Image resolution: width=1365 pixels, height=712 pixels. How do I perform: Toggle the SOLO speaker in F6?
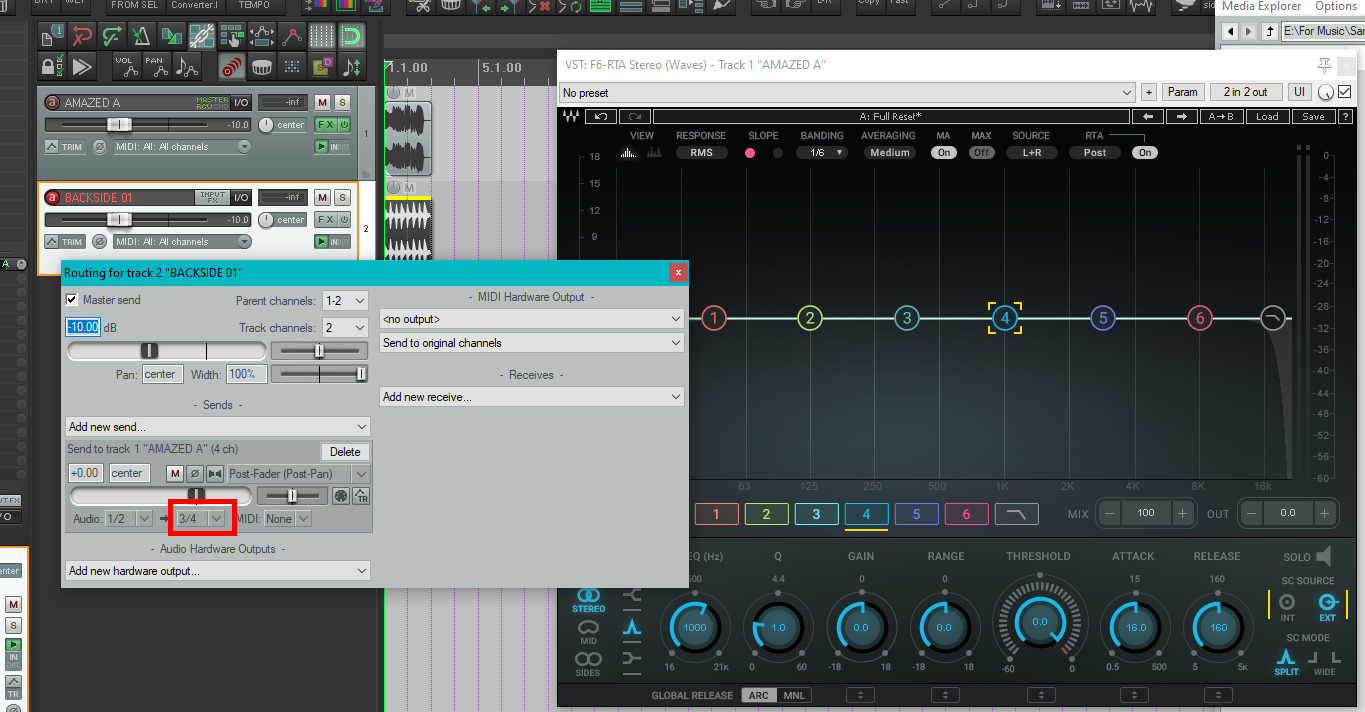1324,557
